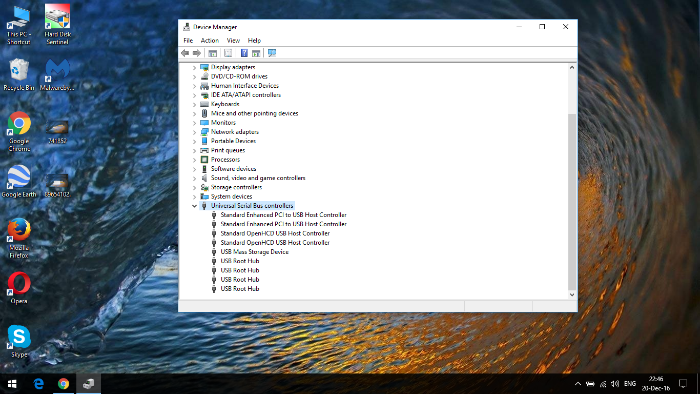The image size is (700, 394).
Task: Expand Keyboards node
Action: click(x=194, y=104)
